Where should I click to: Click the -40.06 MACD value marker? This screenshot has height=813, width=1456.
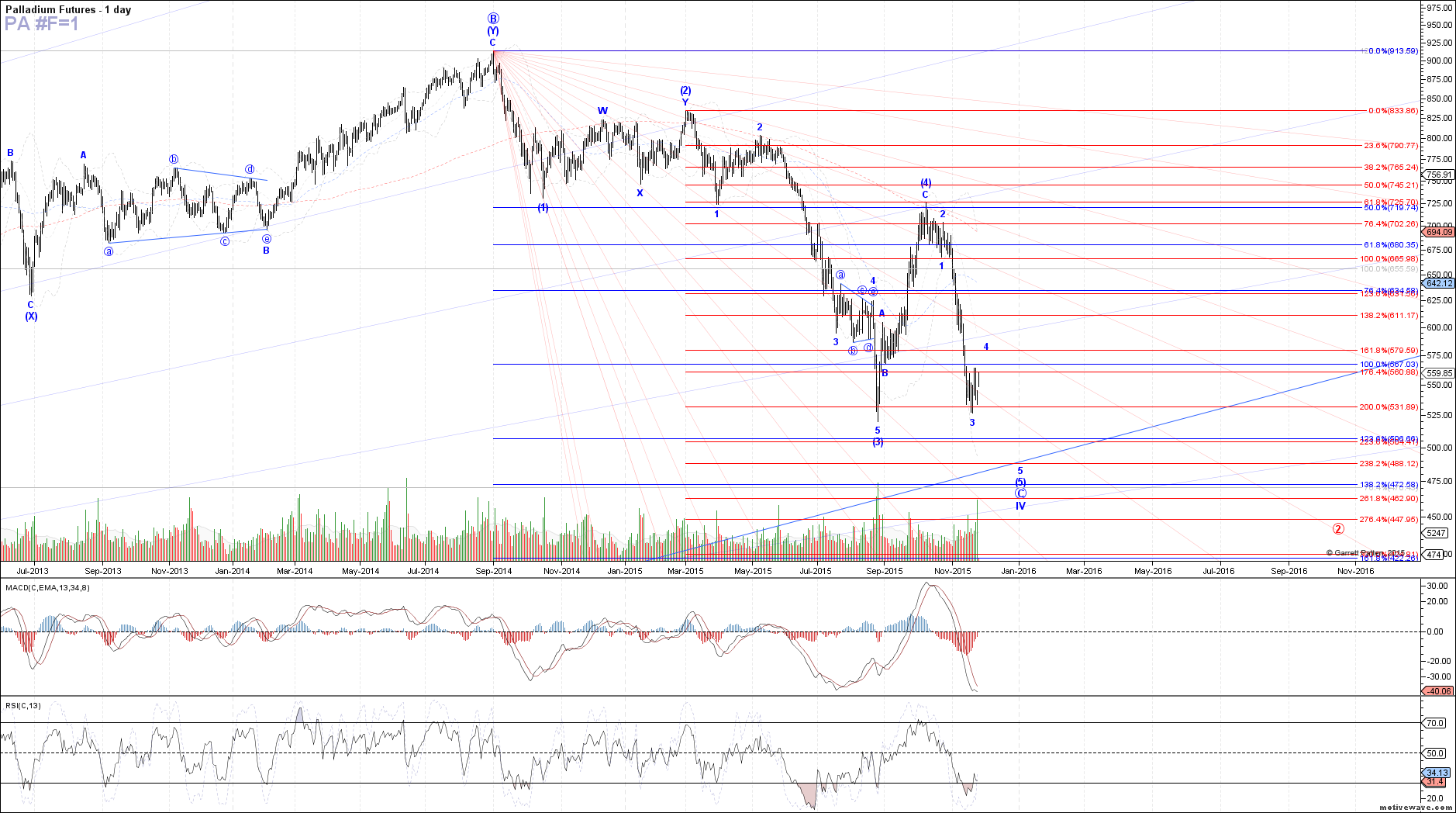click(1438, 691)
